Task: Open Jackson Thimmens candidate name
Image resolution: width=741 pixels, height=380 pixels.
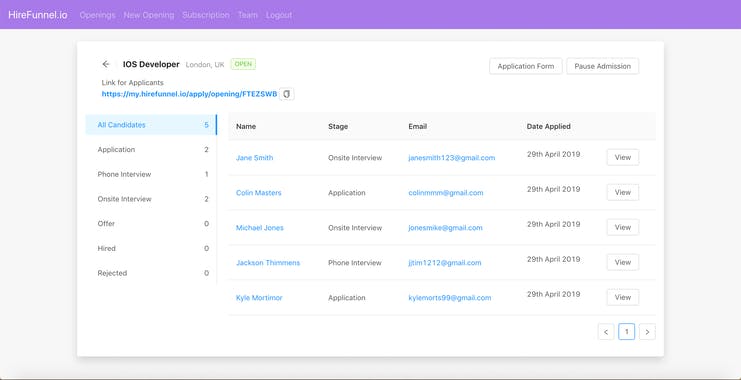Action: tap(268, 263)
